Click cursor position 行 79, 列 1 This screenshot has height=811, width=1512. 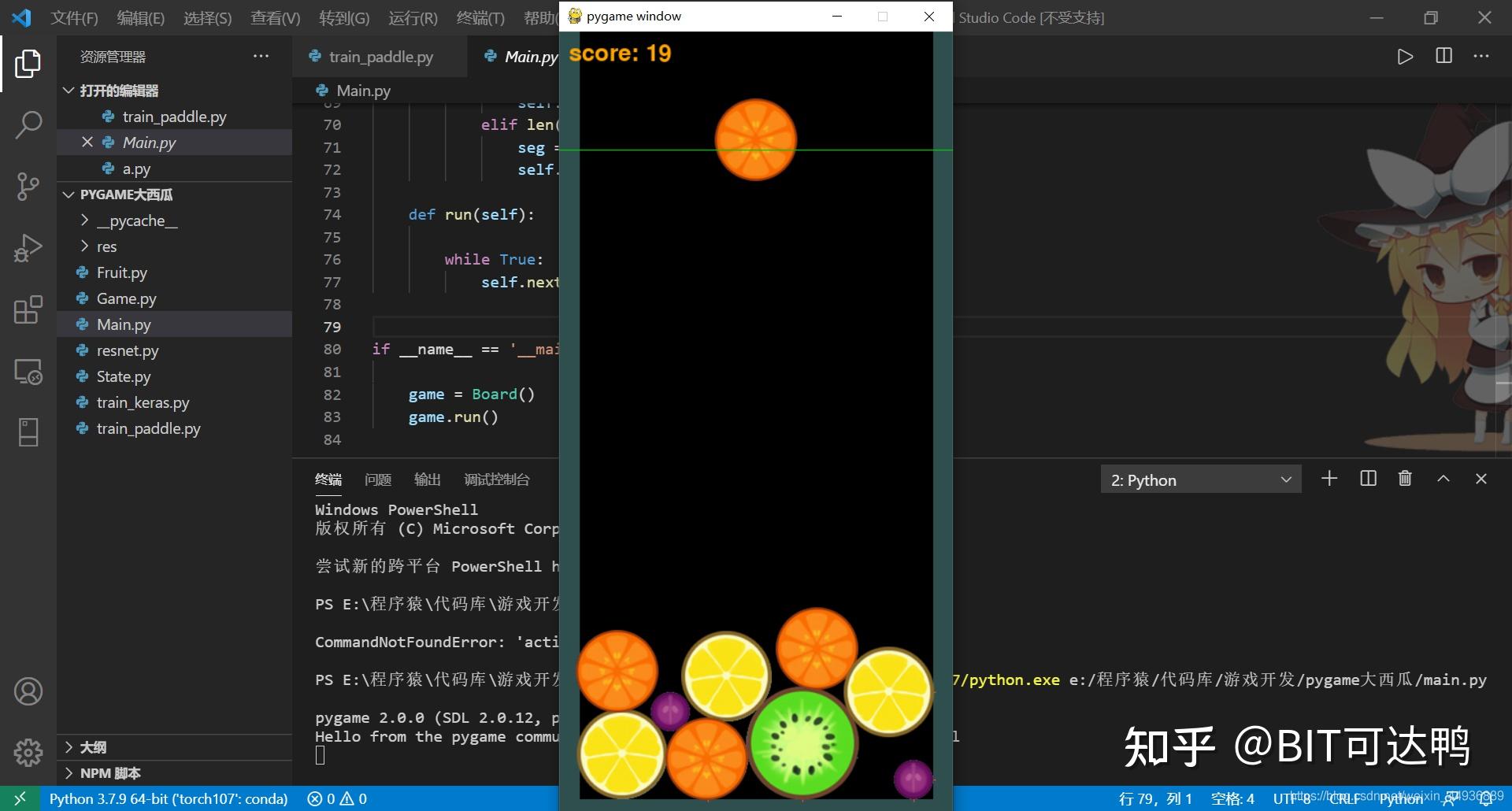(1155, 798)
